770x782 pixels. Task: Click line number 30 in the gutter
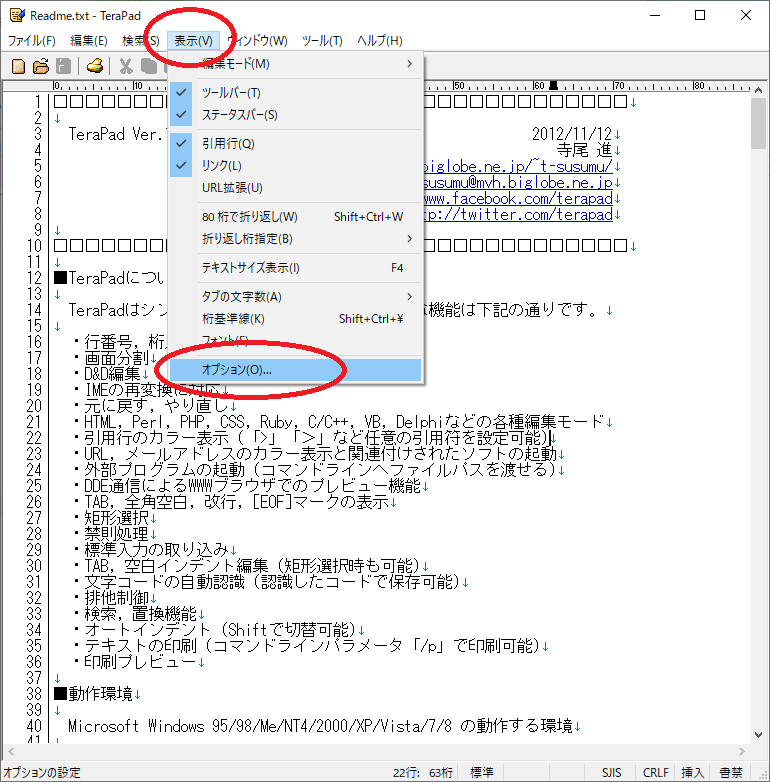34,566
